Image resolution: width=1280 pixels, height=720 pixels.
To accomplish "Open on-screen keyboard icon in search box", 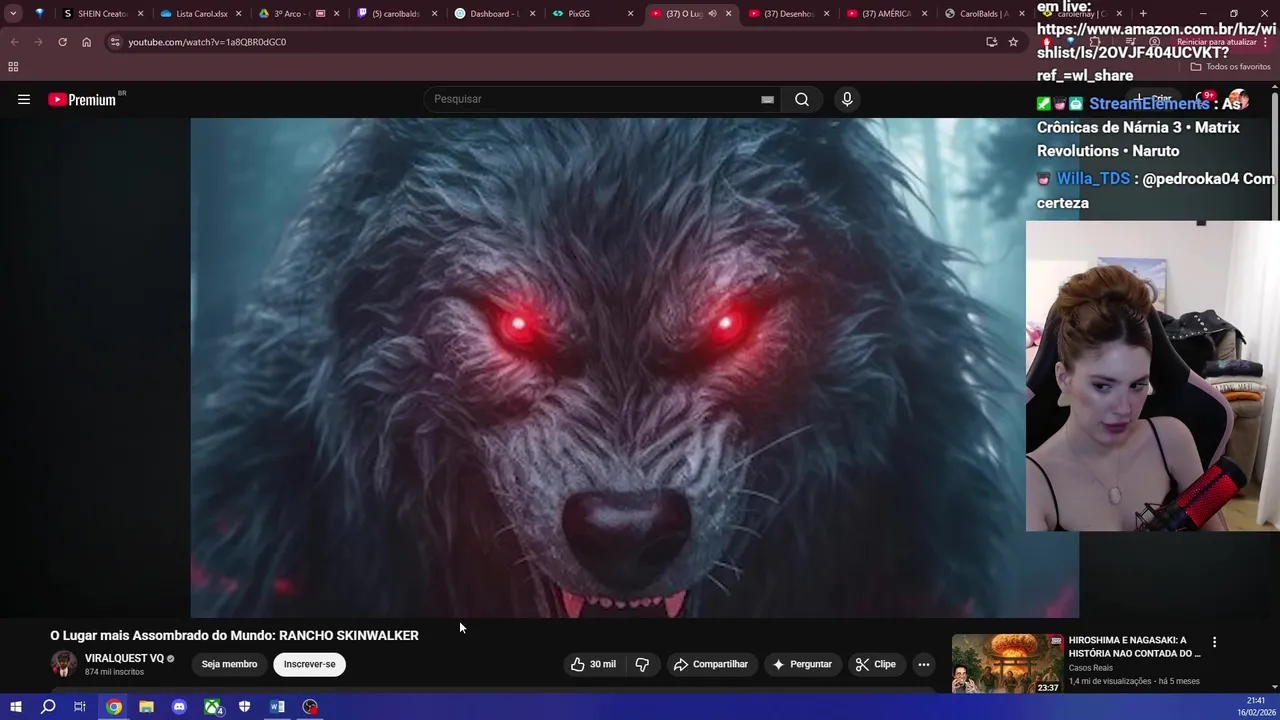I will click(x=767, y=99).
